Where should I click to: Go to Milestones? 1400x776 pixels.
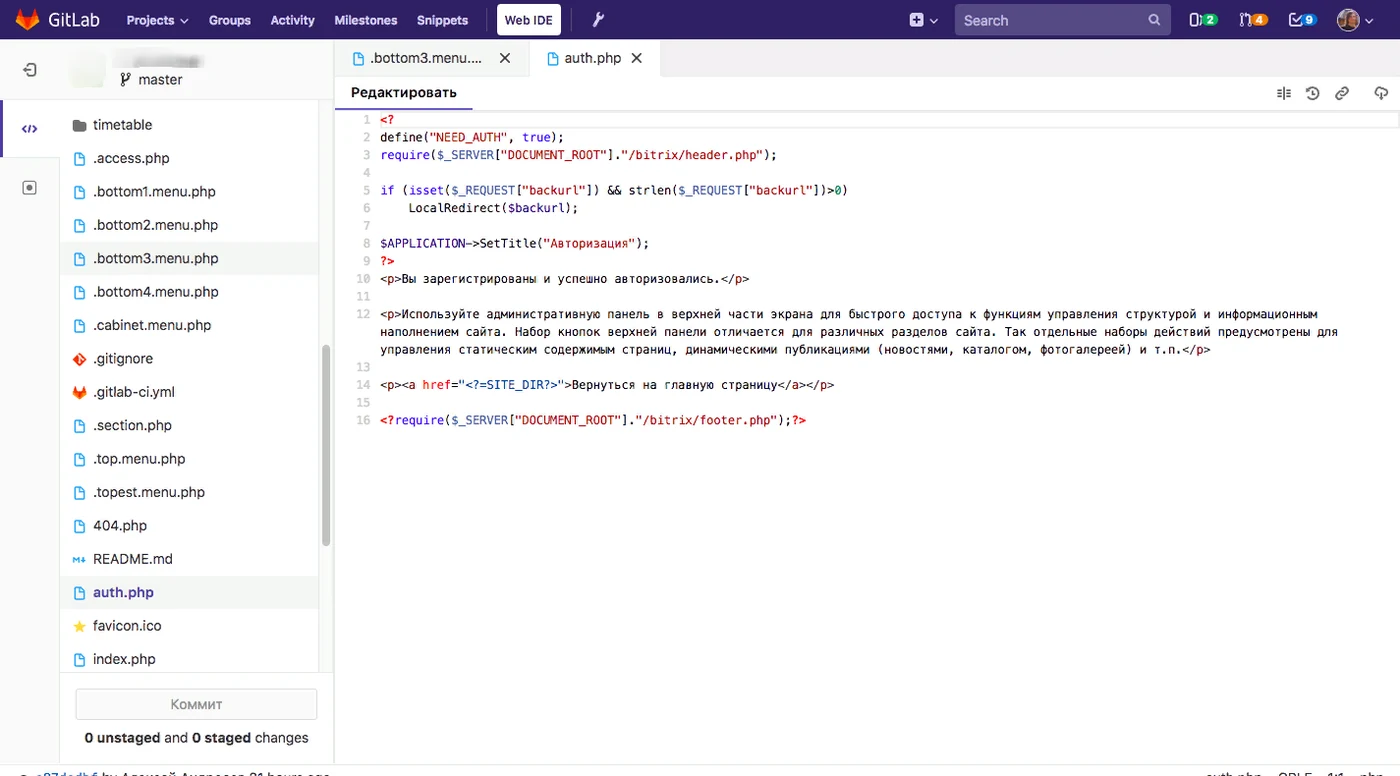click(365, 20)
